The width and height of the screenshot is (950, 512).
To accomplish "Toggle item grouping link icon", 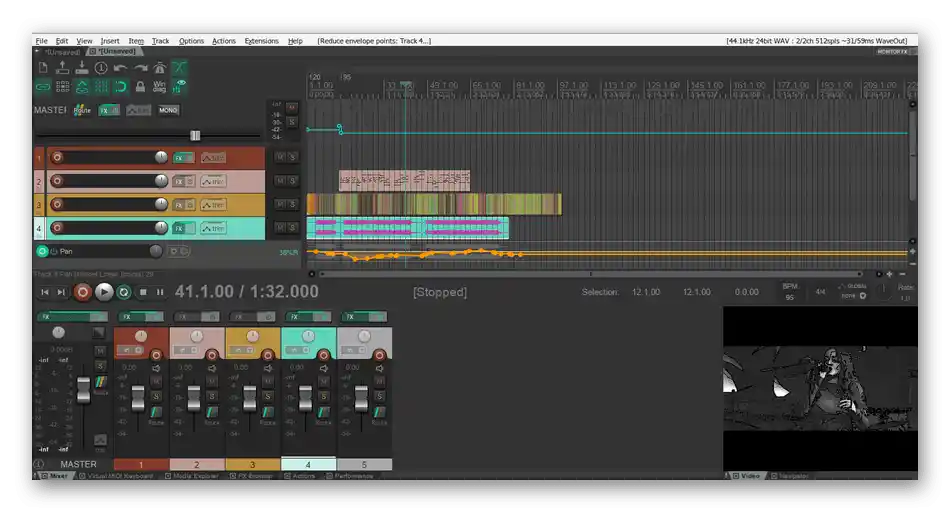I will [x=43, y=87].
